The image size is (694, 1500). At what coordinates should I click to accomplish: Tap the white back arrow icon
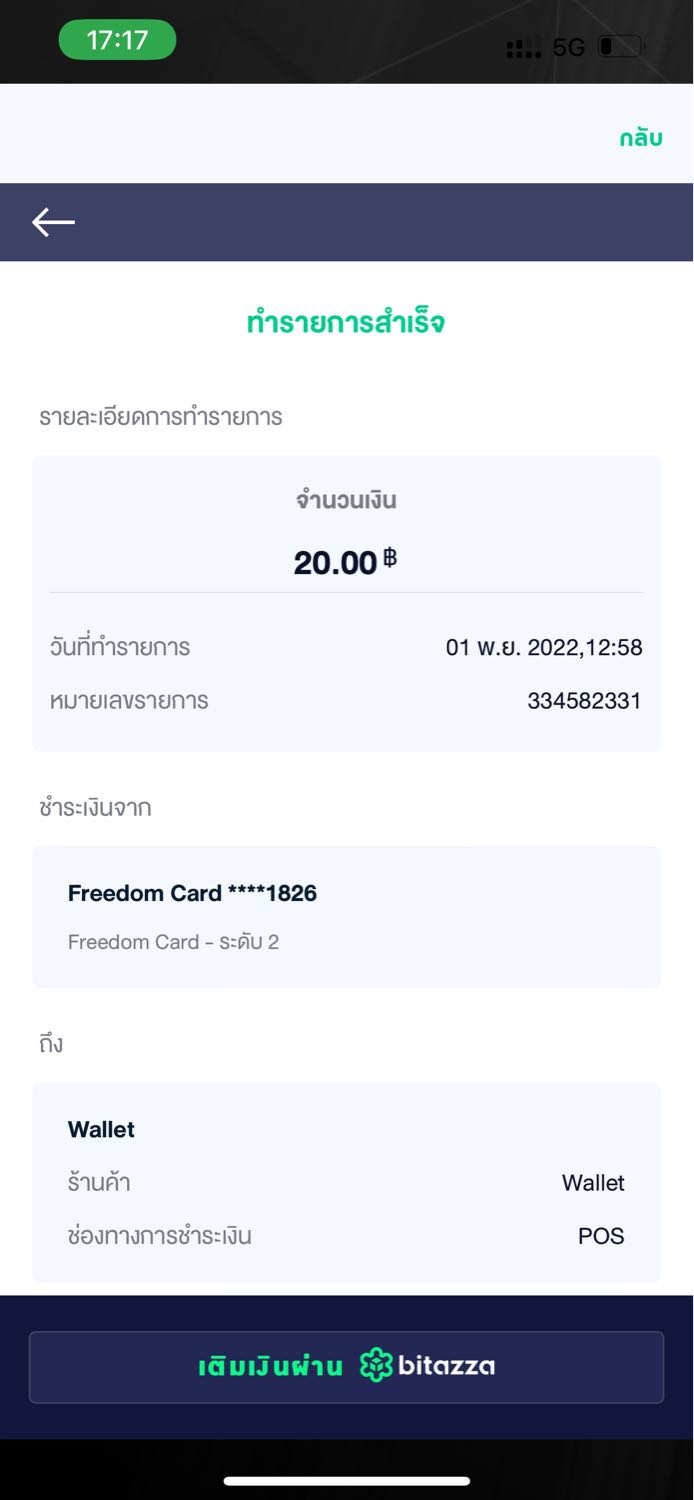tap(53, 222)
